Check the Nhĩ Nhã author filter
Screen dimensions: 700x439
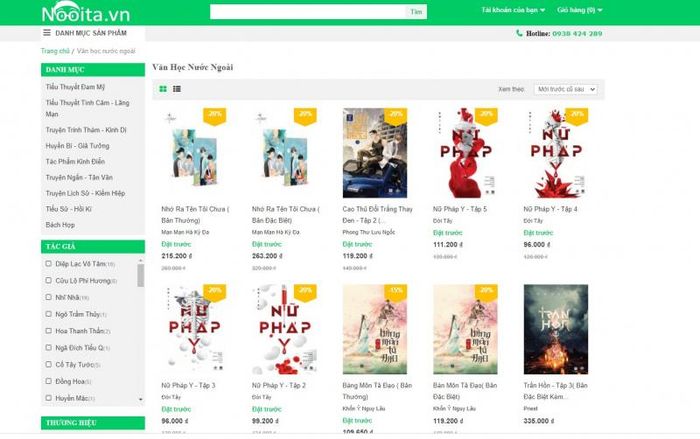tap(49, 297)
